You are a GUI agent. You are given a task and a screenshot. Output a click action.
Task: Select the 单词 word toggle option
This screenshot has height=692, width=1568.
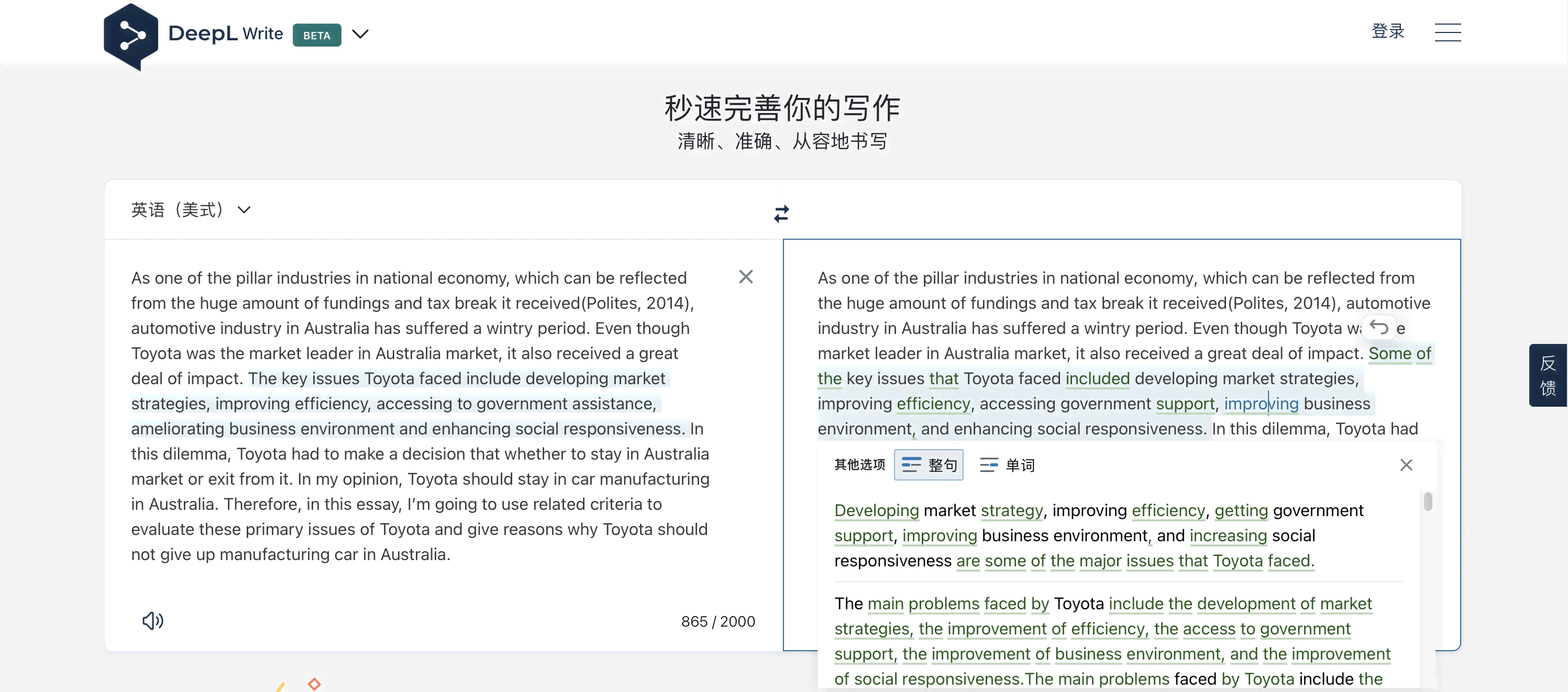[x=1005, y=465]
